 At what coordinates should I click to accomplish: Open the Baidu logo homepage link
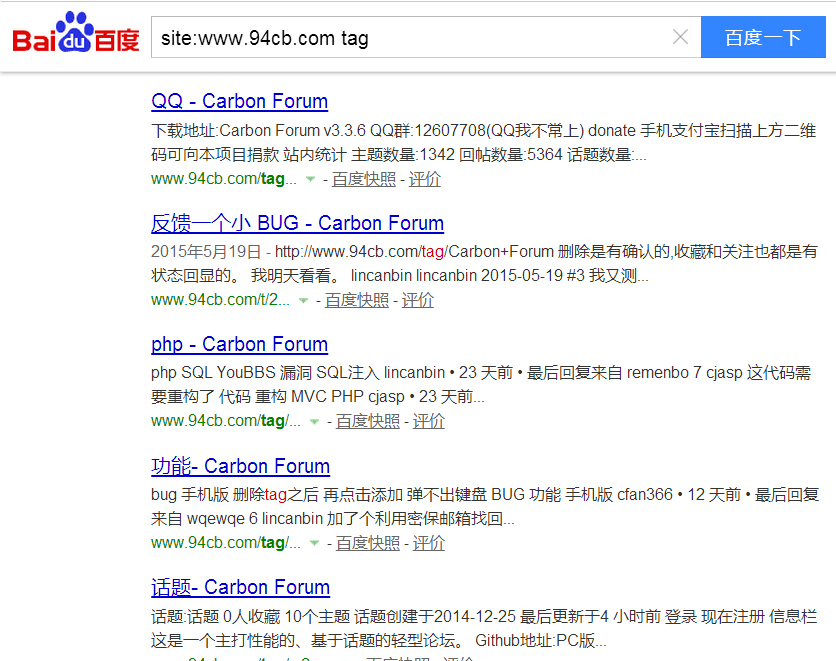coord(76,33)
